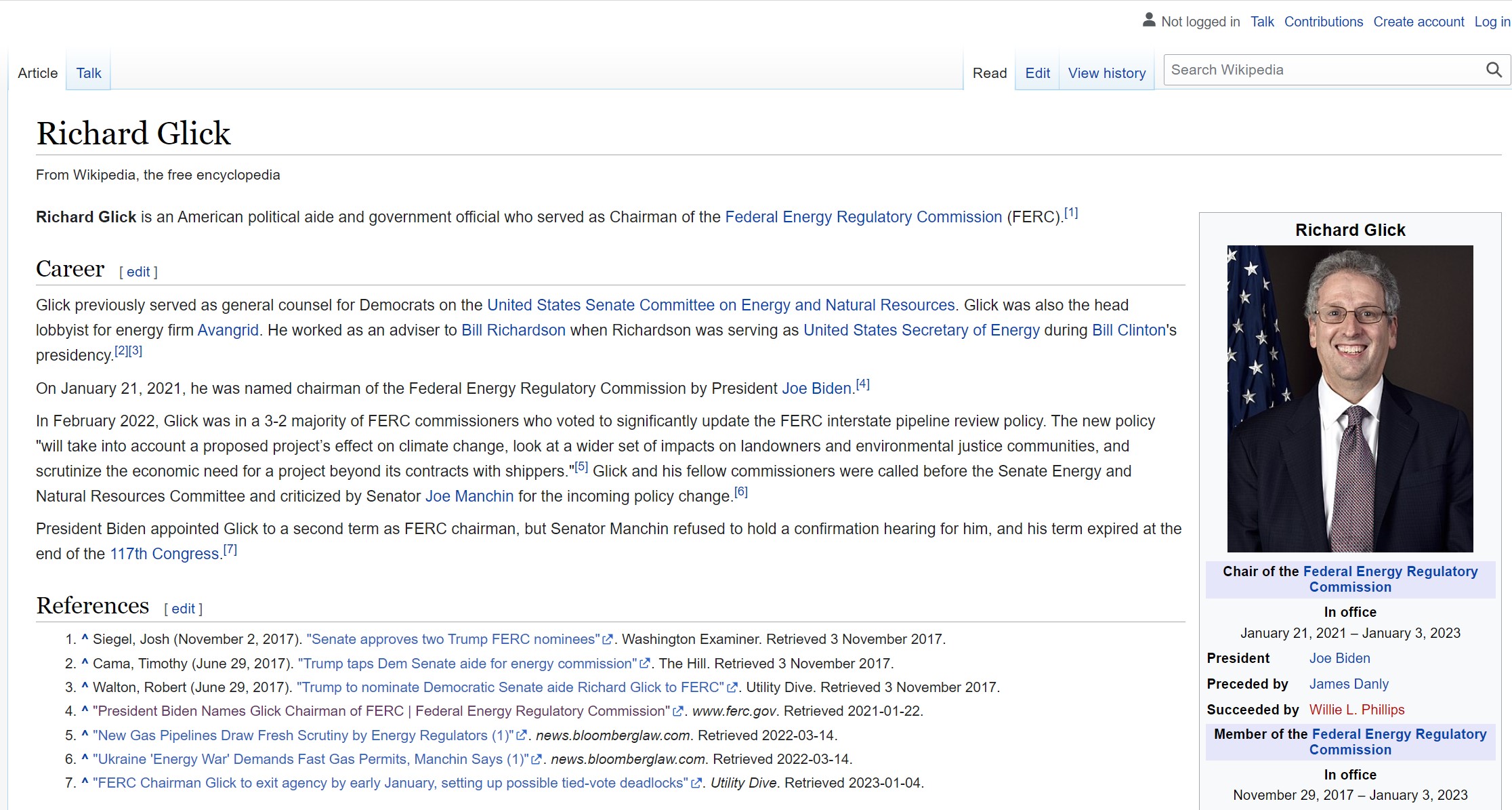Open the View history tab
Screen dimensions: 1512x810
(1107, 73)
